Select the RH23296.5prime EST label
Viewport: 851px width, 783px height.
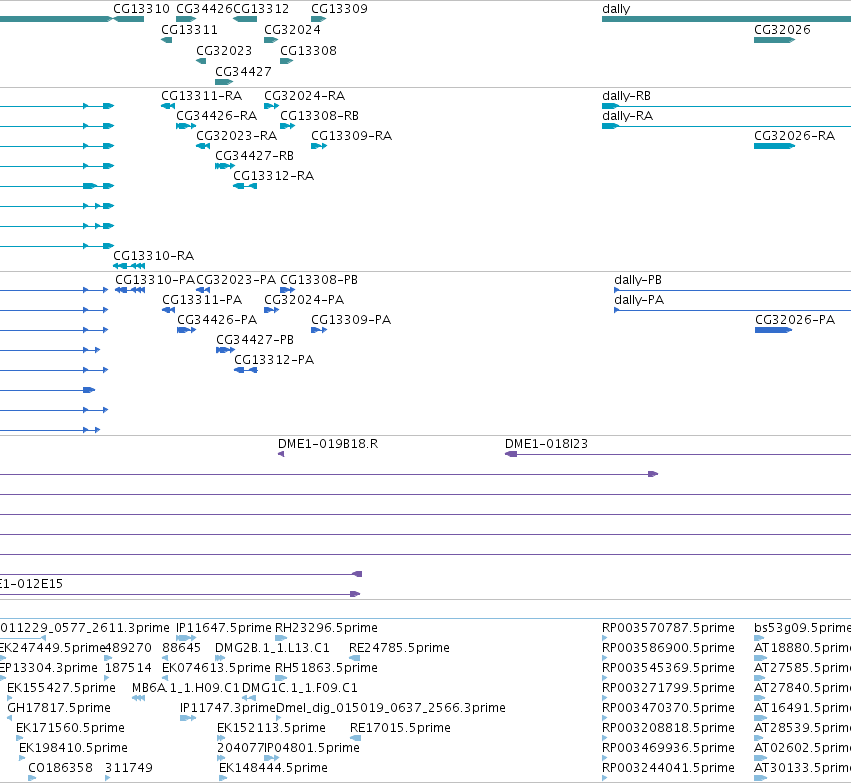pos(326,627)
